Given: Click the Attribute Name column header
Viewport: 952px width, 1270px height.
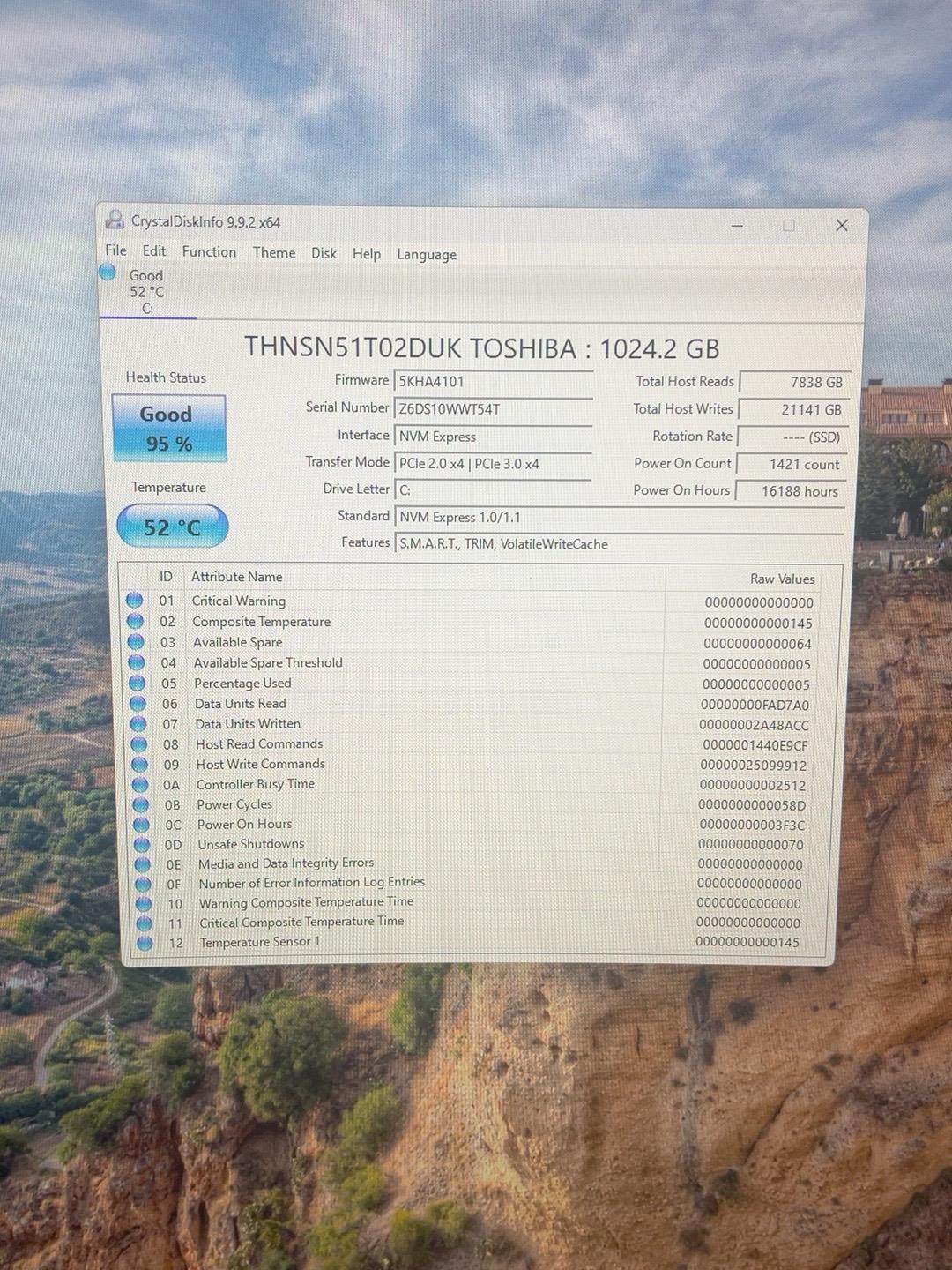Looking at the screenshot, I should click(237, 577).
